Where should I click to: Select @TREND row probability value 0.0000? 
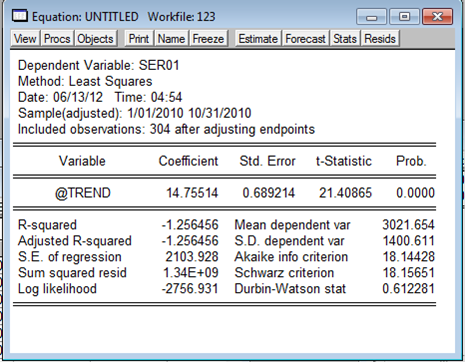coord(416,193)
